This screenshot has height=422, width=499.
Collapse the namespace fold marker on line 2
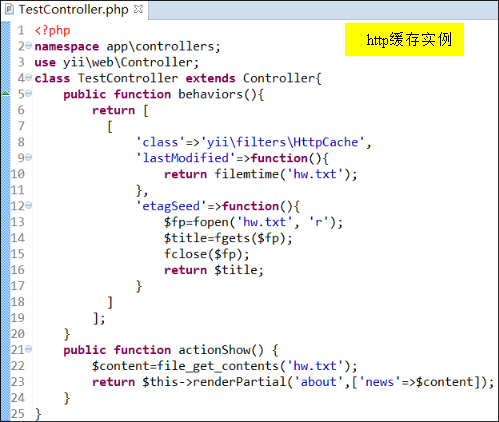point(29,45)
